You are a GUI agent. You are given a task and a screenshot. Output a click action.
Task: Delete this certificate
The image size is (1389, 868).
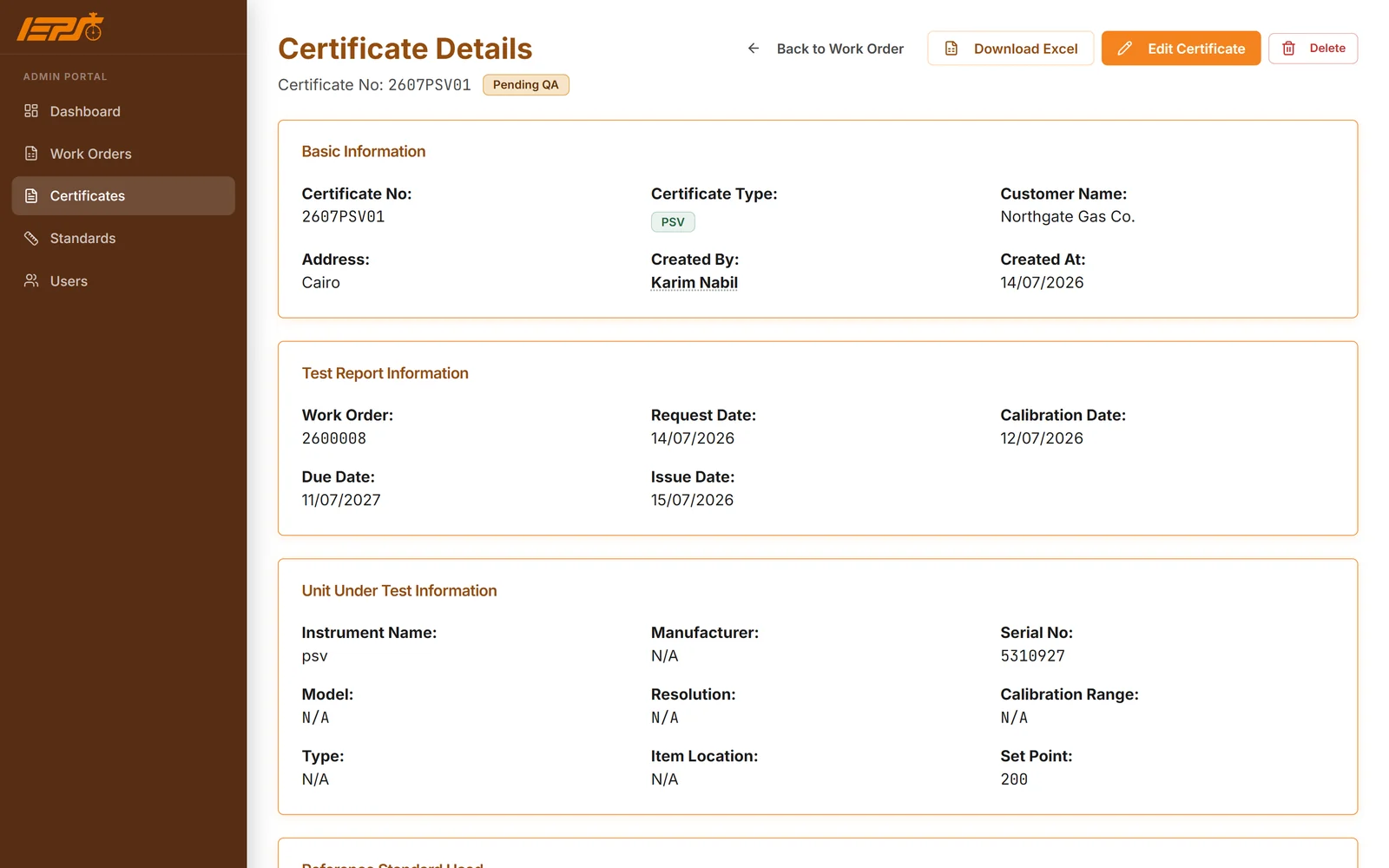[x=1313, y=49]
